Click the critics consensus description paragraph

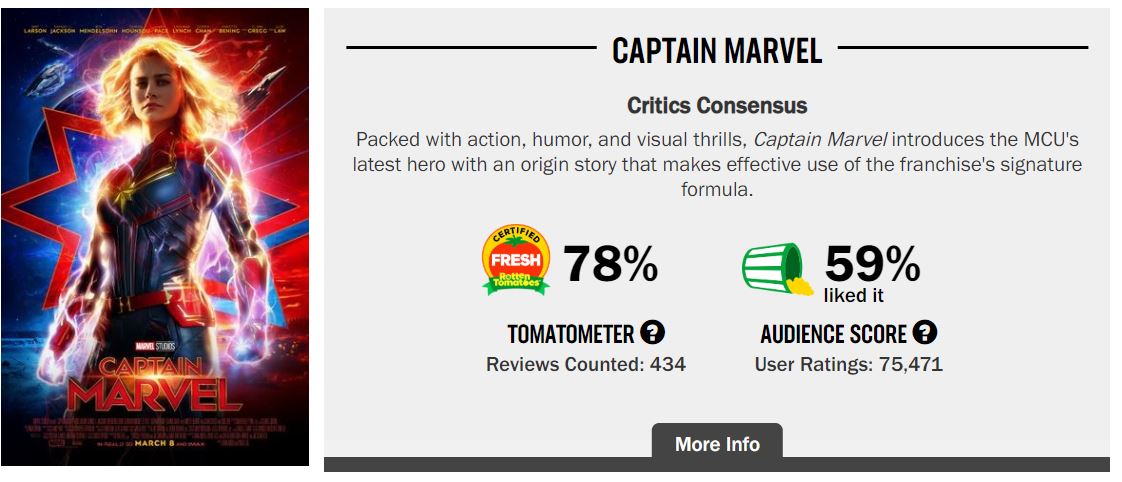click(x=717, y=163)
